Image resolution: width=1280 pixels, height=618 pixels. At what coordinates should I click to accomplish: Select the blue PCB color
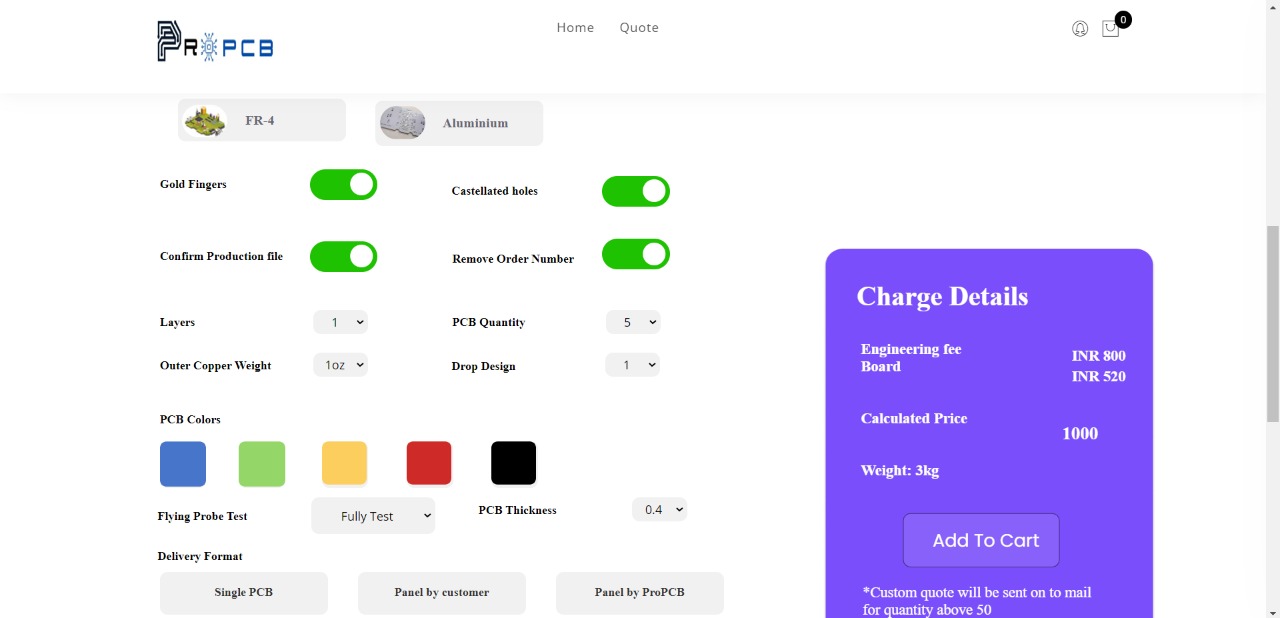[183, 464]
